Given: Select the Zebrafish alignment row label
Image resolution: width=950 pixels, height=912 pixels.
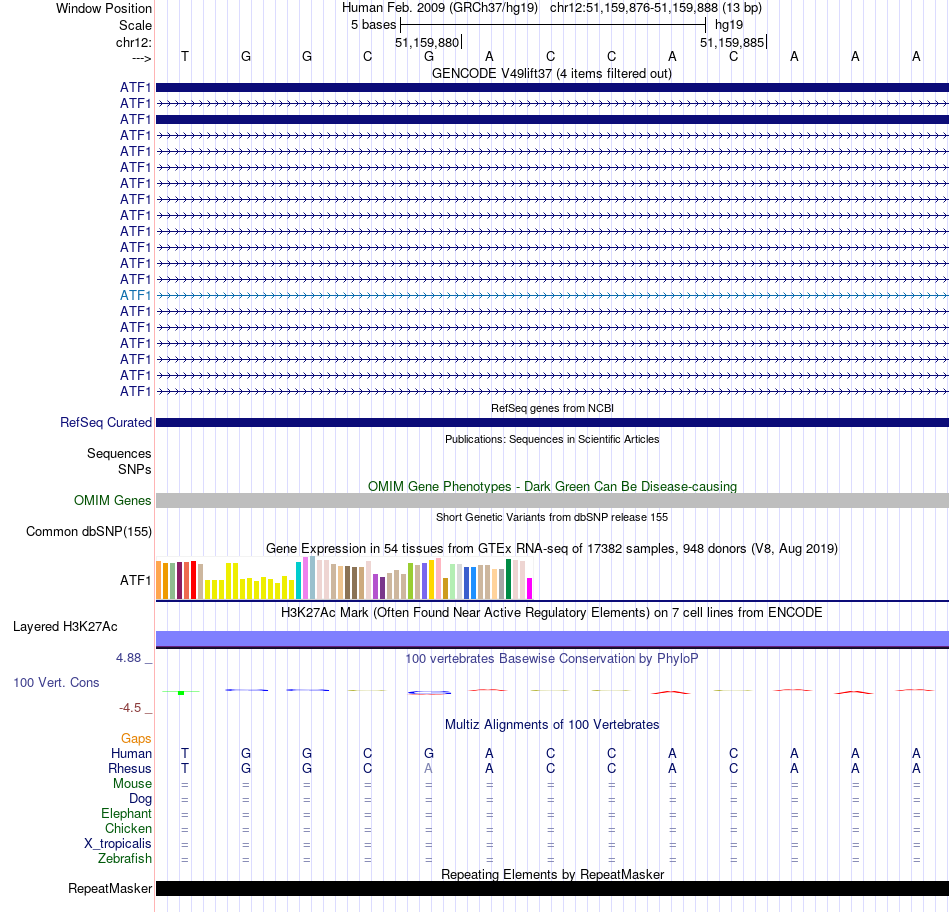Looking at the screenshot, I should pos(125,858).
